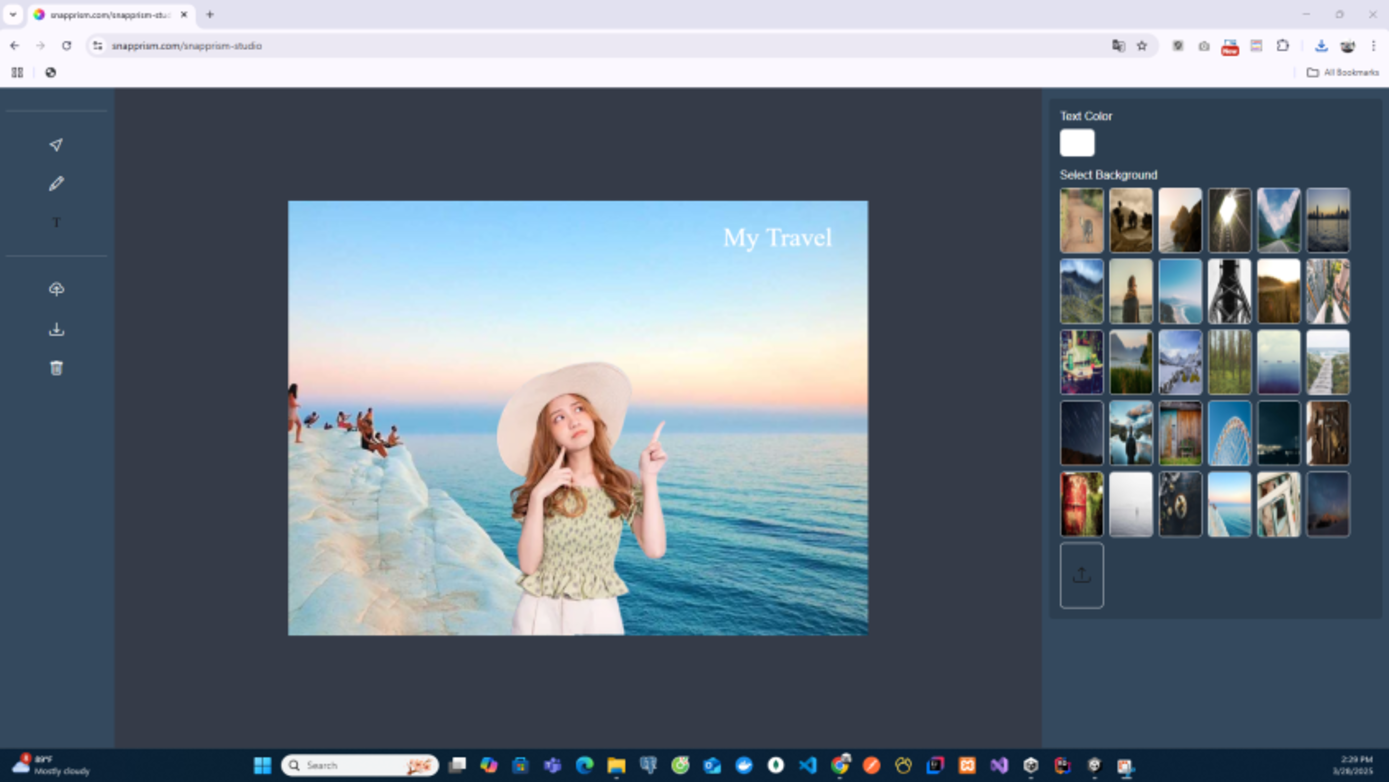Switch to the snapprism studio browser tab
The image size is (1389, 782).
pos(110,15)
